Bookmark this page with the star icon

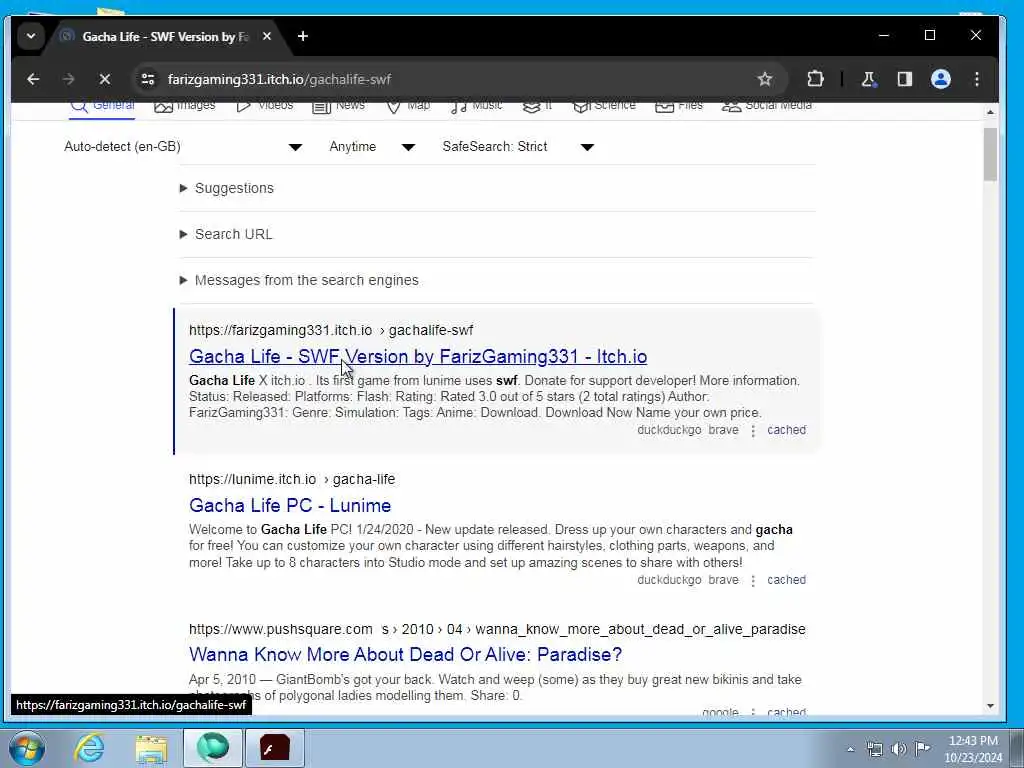coord(765,79)
